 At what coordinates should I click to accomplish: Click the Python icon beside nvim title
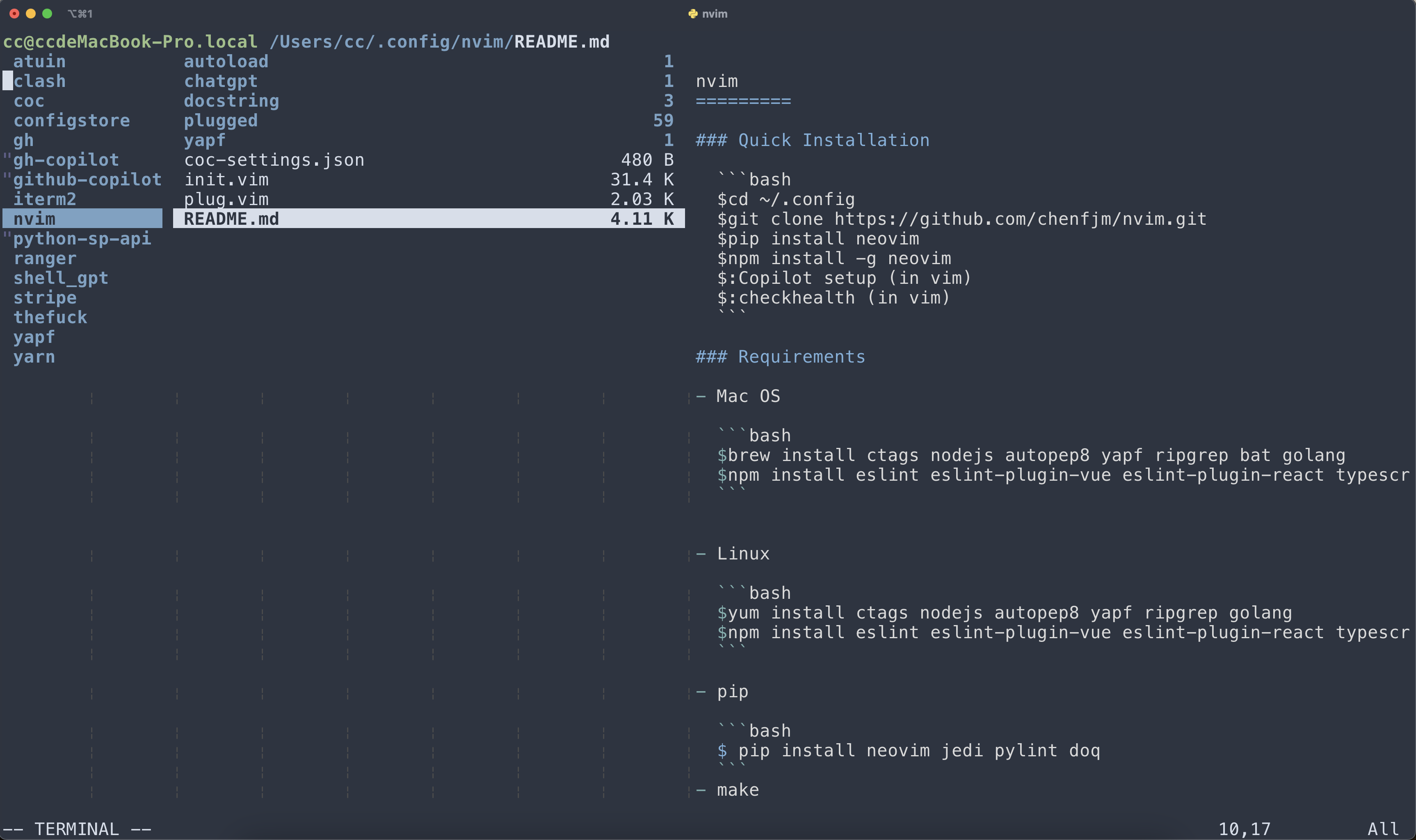pyautogui.click(x=693, y=14)
